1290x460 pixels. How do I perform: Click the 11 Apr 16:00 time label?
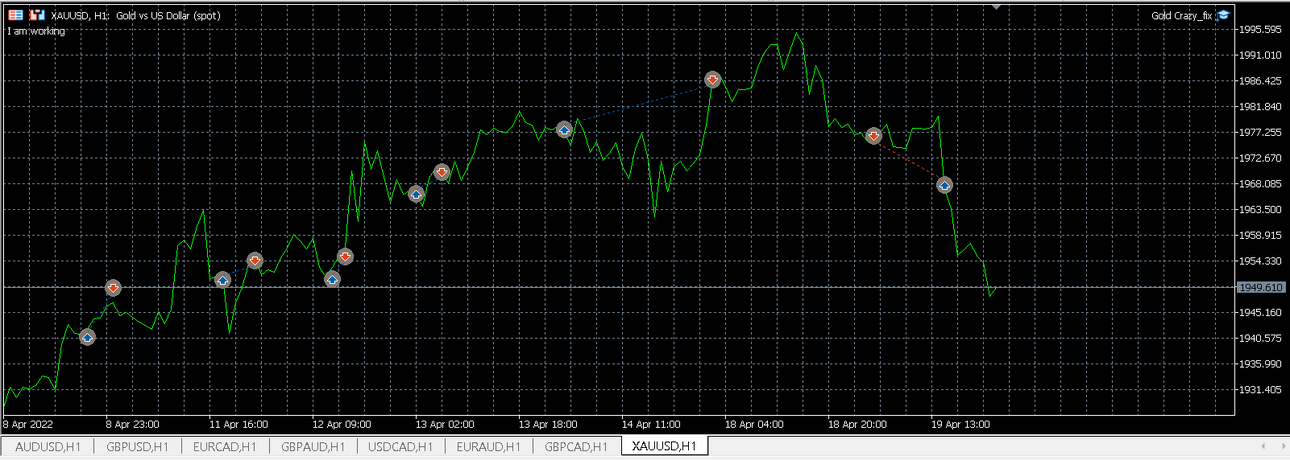pyautogui.click(x=237, y=424)
